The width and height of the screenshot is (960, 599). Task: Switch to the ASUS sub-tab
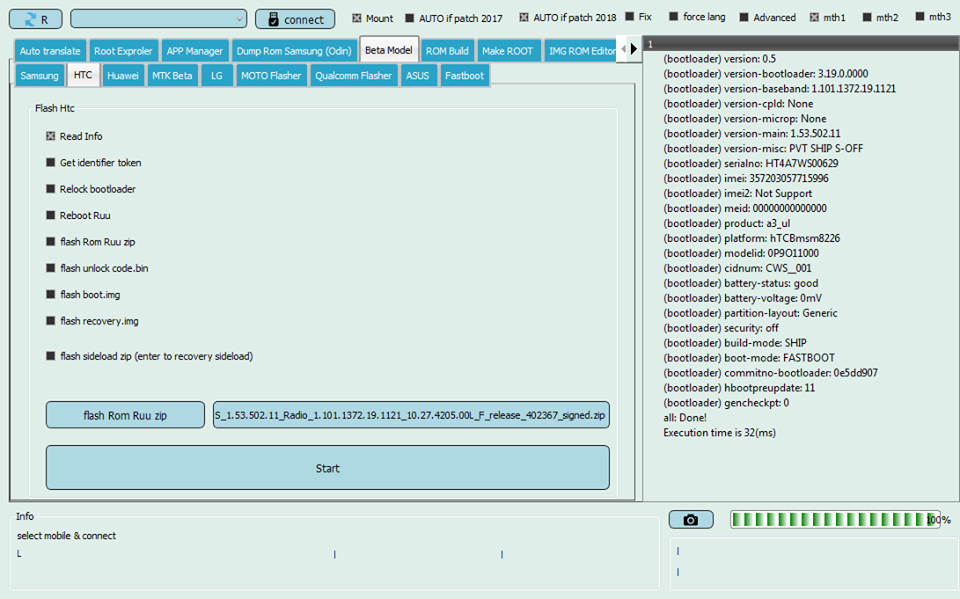(418, 75)
